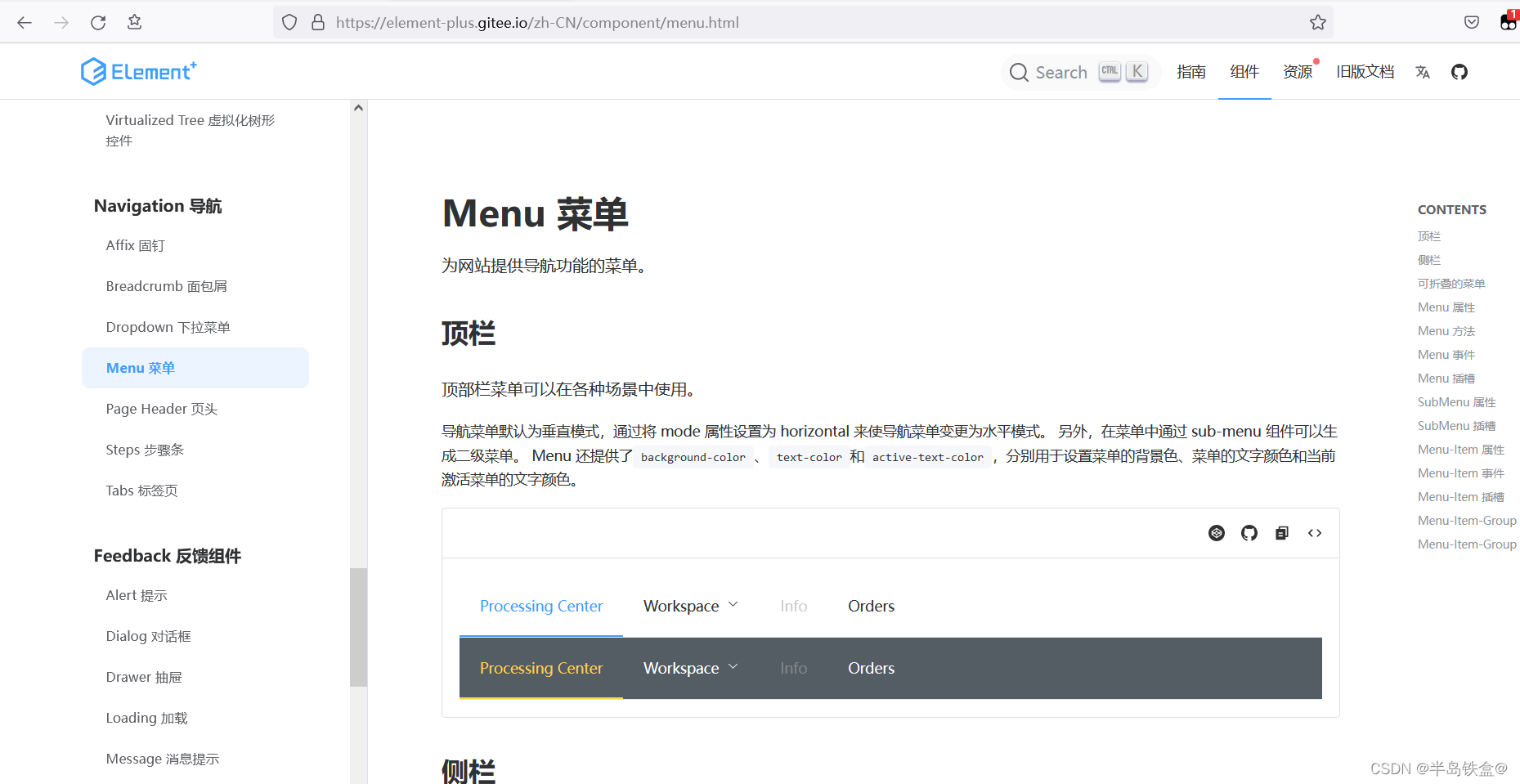Expand the Workspace submenu in the light menu
Image resolution: width=1520 pixels, height=784 pixels.
[x=691, y=606]
